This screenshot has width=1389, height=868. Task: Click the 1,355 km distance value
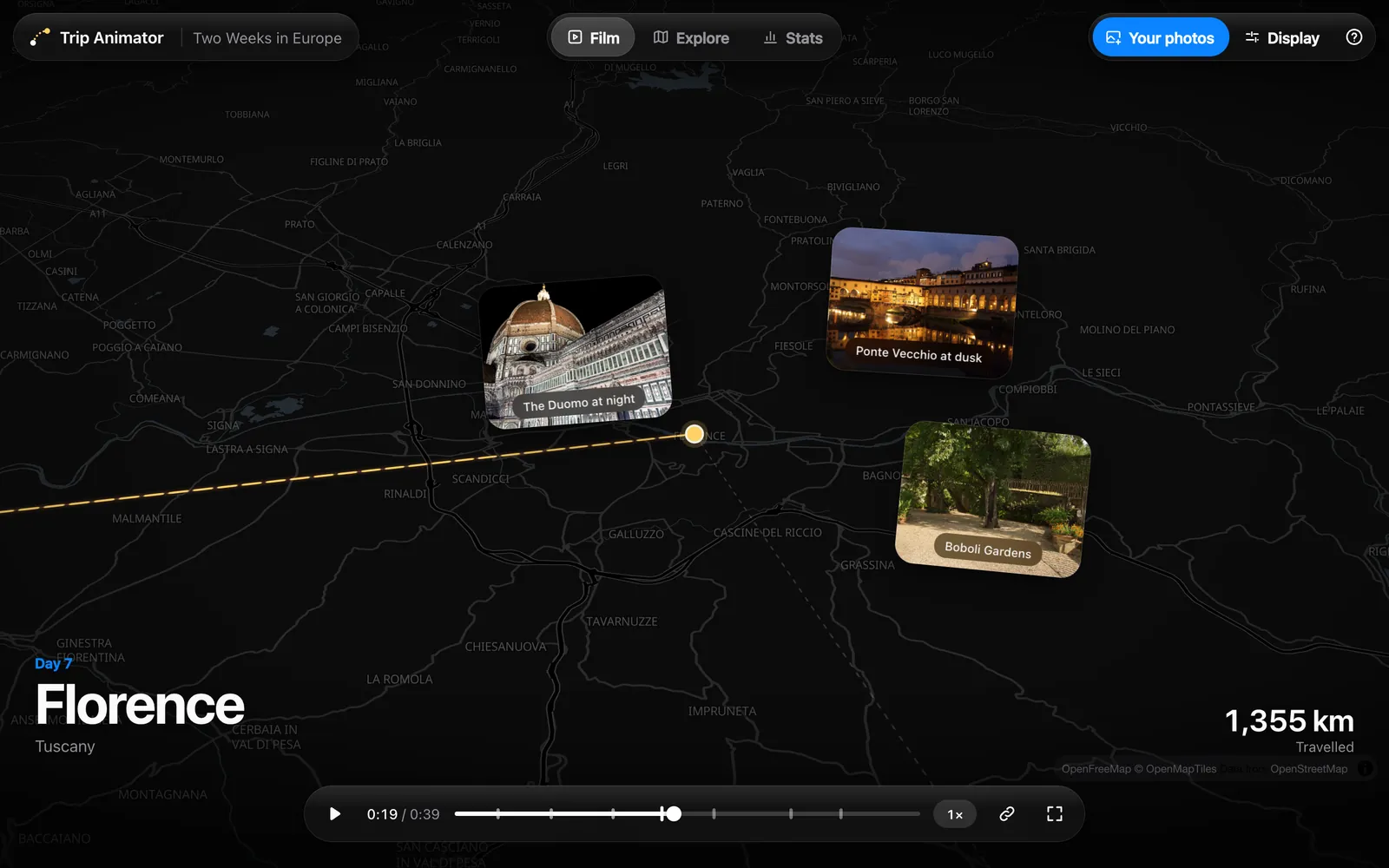1289,720
